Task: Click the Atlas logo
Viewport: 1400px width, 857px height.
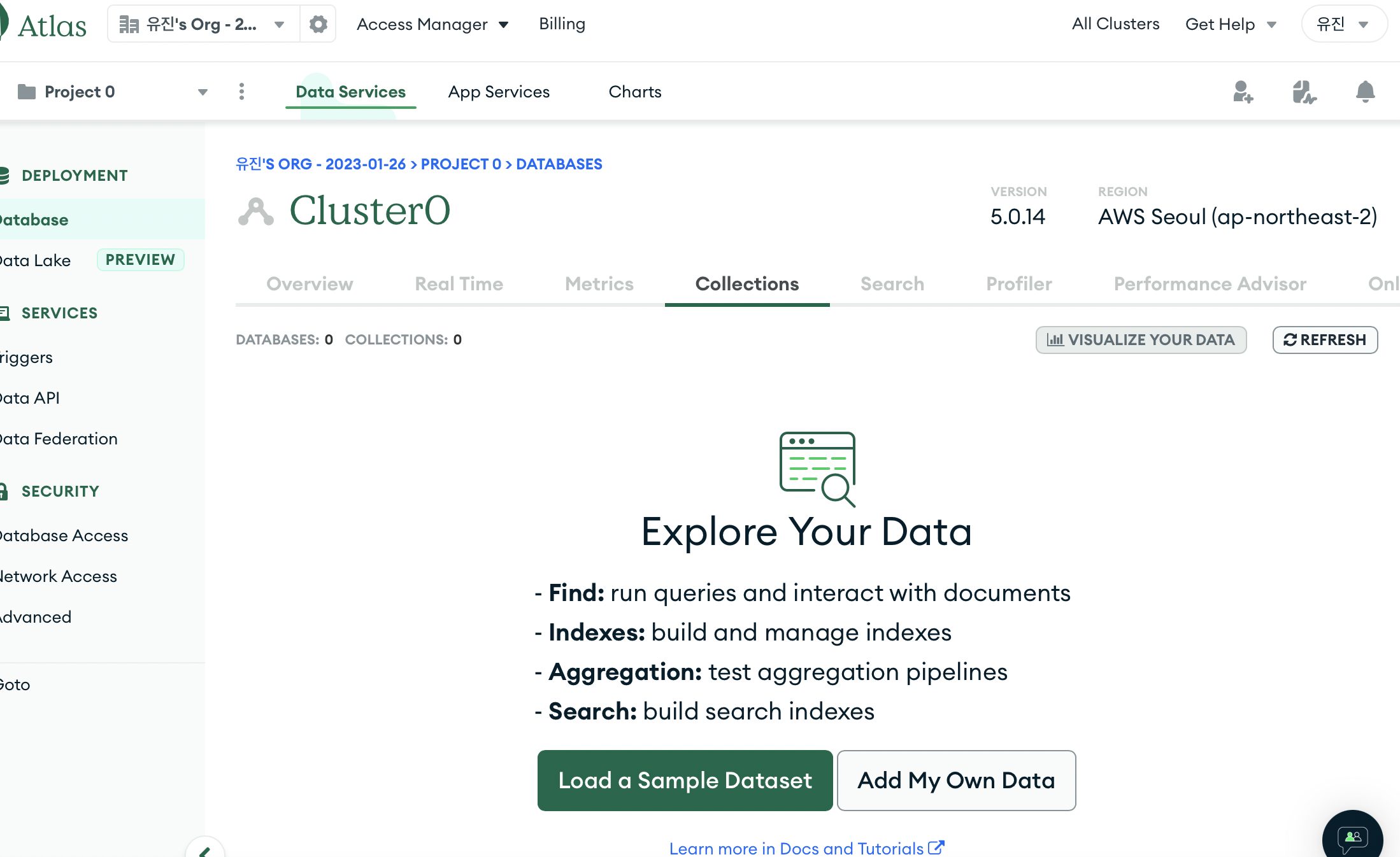Action: [x=43, y=25]
